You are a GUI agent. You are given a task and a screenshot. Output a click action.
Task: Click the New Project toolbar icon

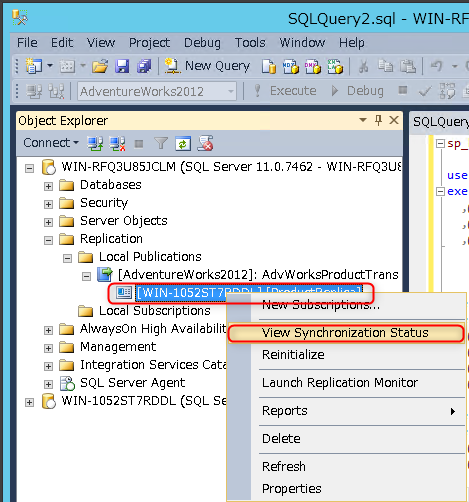33,66
